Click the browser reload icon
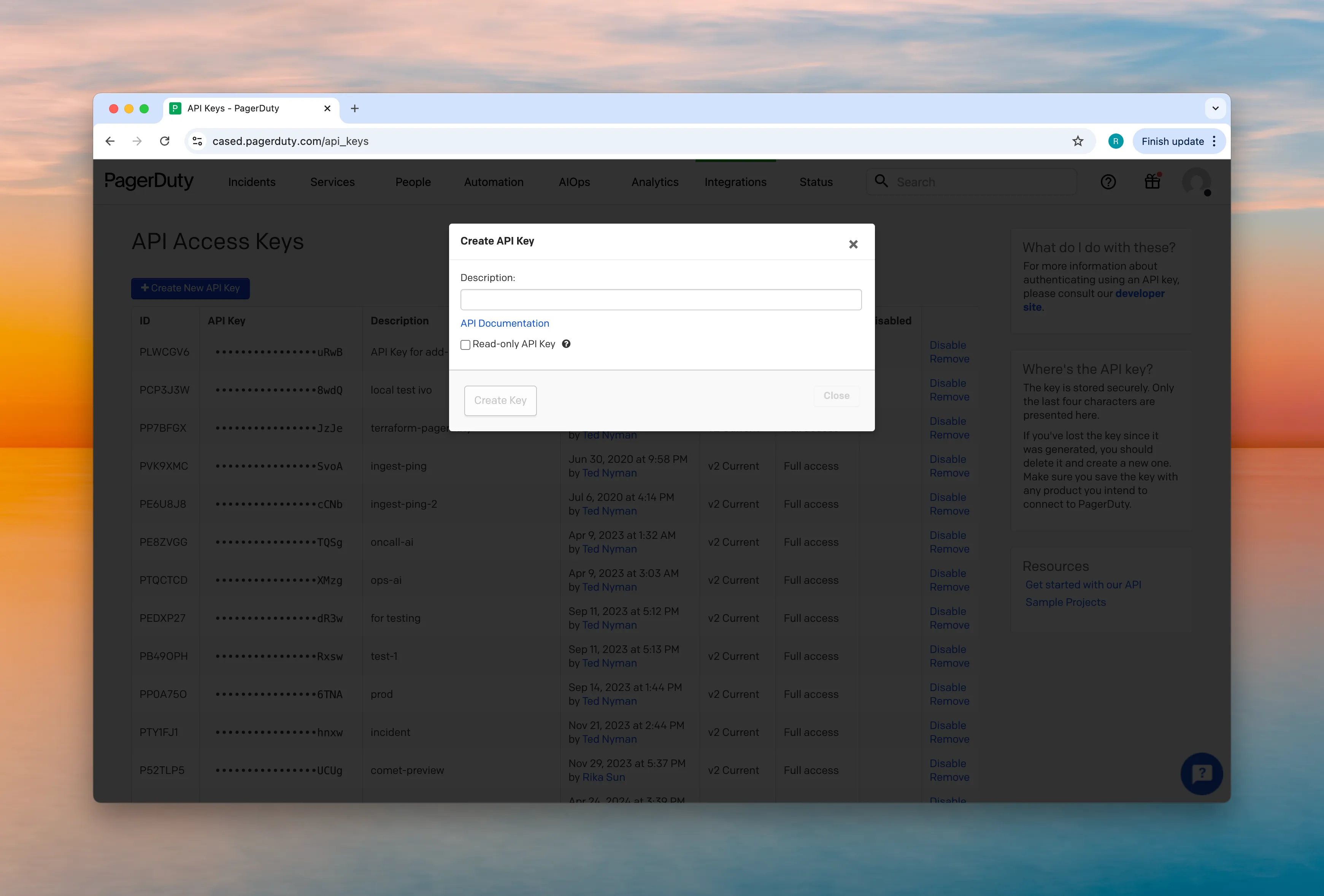Screen dimensions: 1324x896 pyautogui.click(x=165, y=141)
